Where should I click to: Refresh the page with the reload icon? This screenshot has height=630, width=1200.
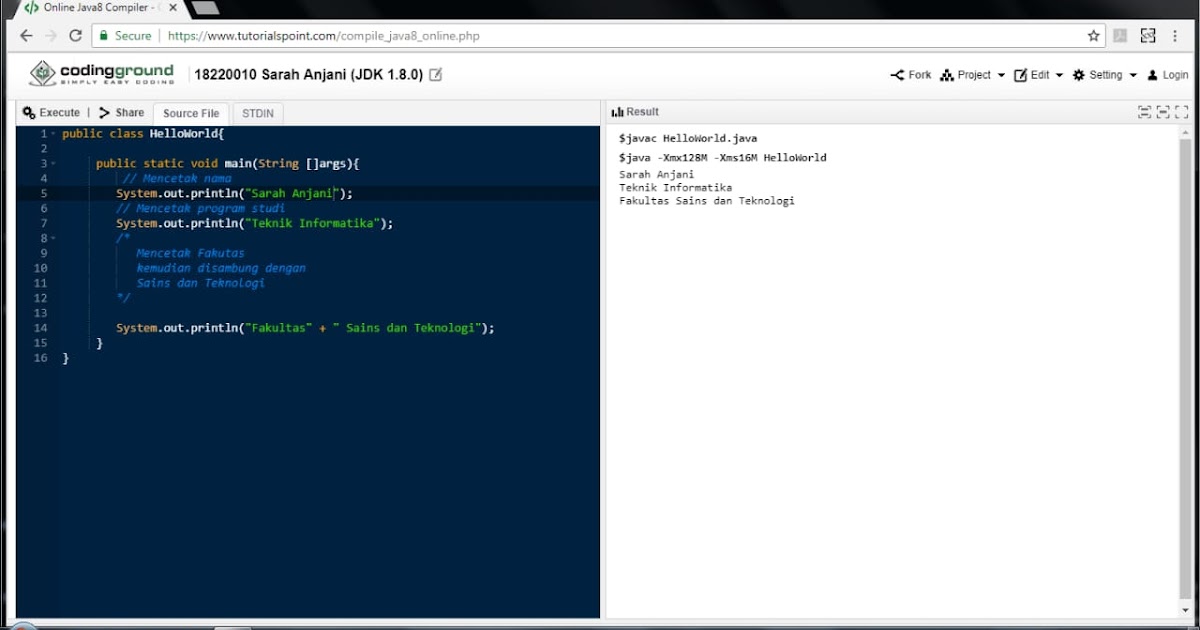76,34
